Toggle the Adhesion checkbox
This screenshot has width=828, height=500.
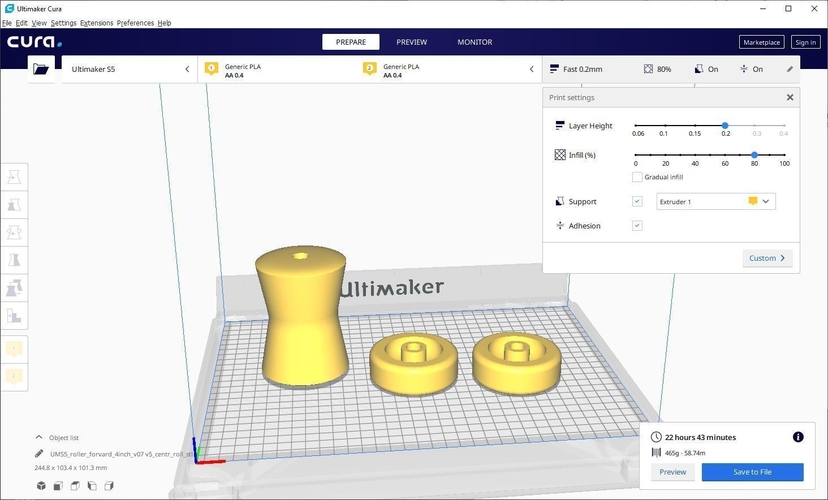click(x=637, y=225)
